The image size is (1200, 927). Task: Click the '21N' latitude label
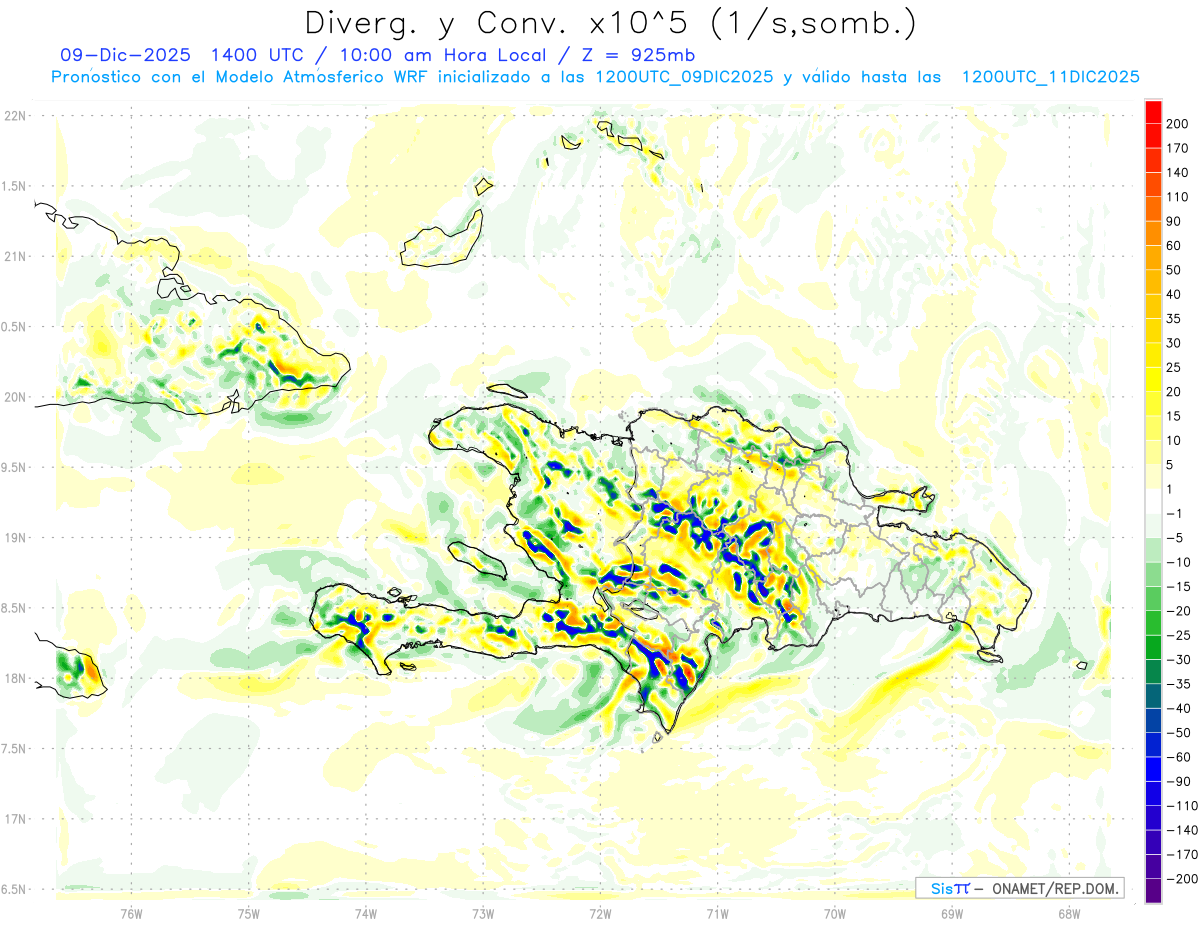pyautogui.click(x=15, y=256)
